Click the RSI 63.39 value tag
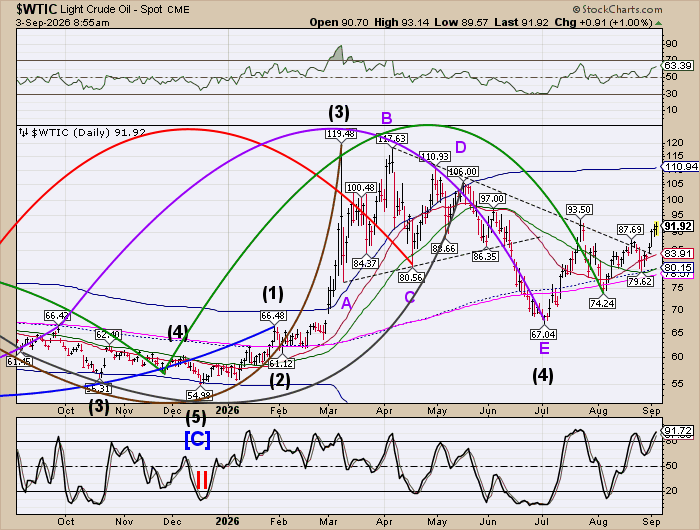The width and height of the screenshot is (700, 530). 678,66
